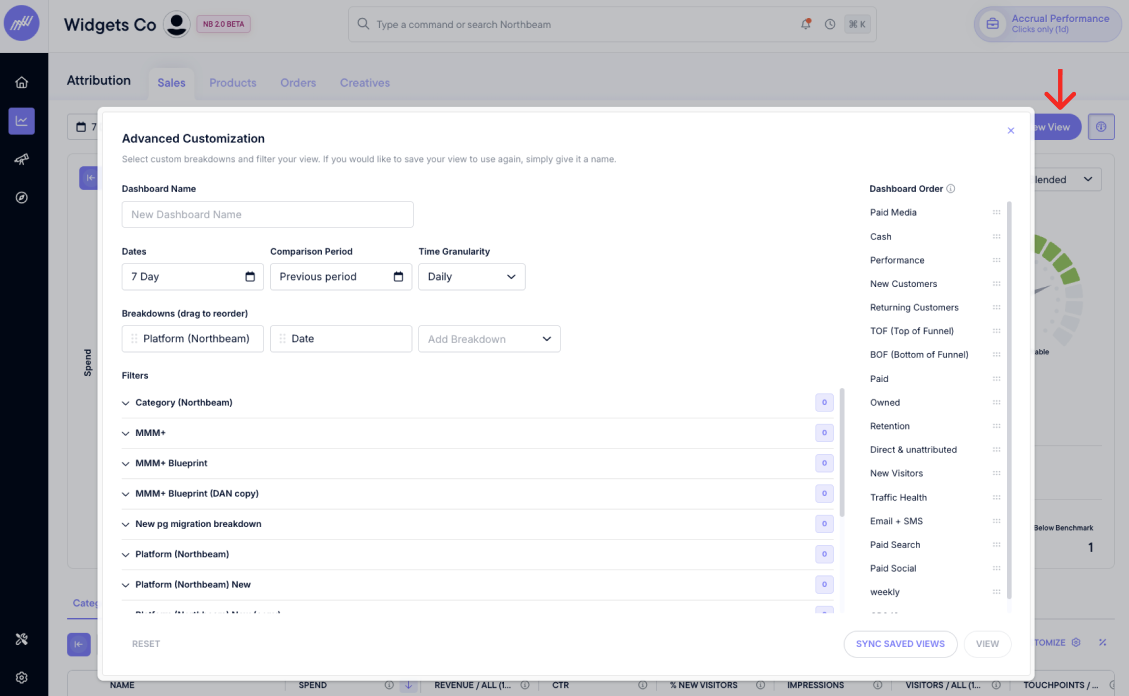Open the chart analytics sidebar icon

click(x=22, y=121)
